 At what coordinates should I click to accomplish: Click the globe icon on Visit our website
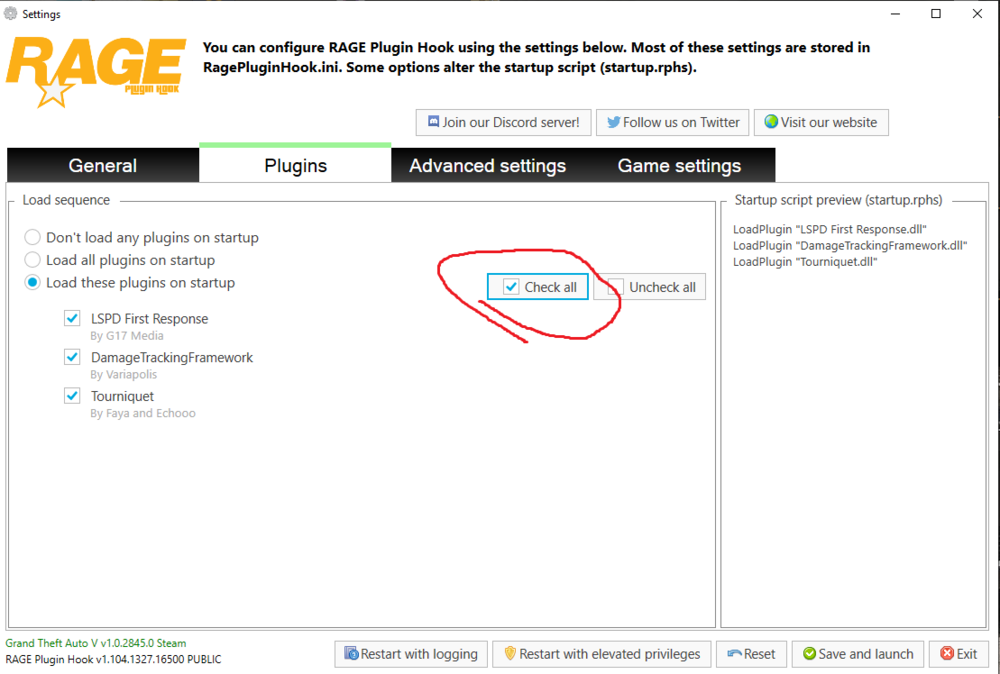(771, 121)
